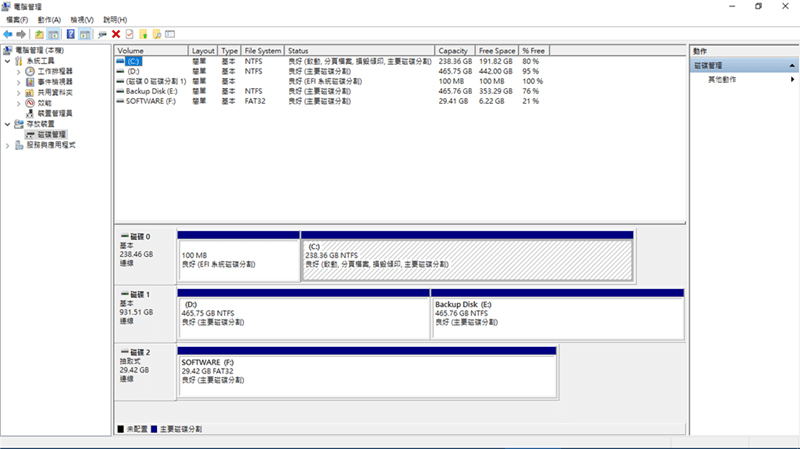This screenshot has width=800, height=449.
Task: Expand the 效能 node arrow
Action: [19, 103]
